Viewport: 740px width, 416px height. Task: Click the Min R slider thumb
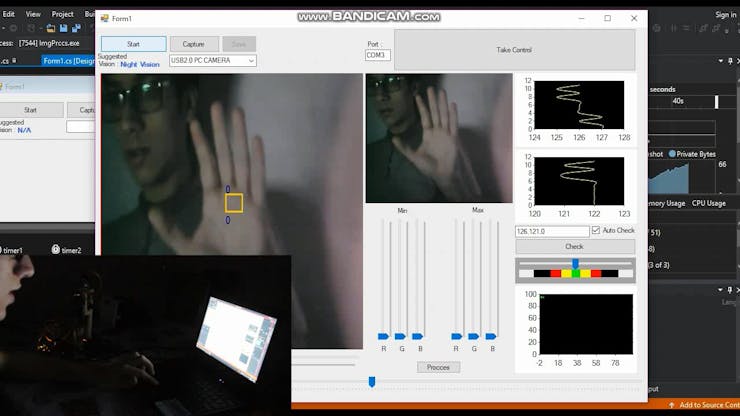(383, 336)
